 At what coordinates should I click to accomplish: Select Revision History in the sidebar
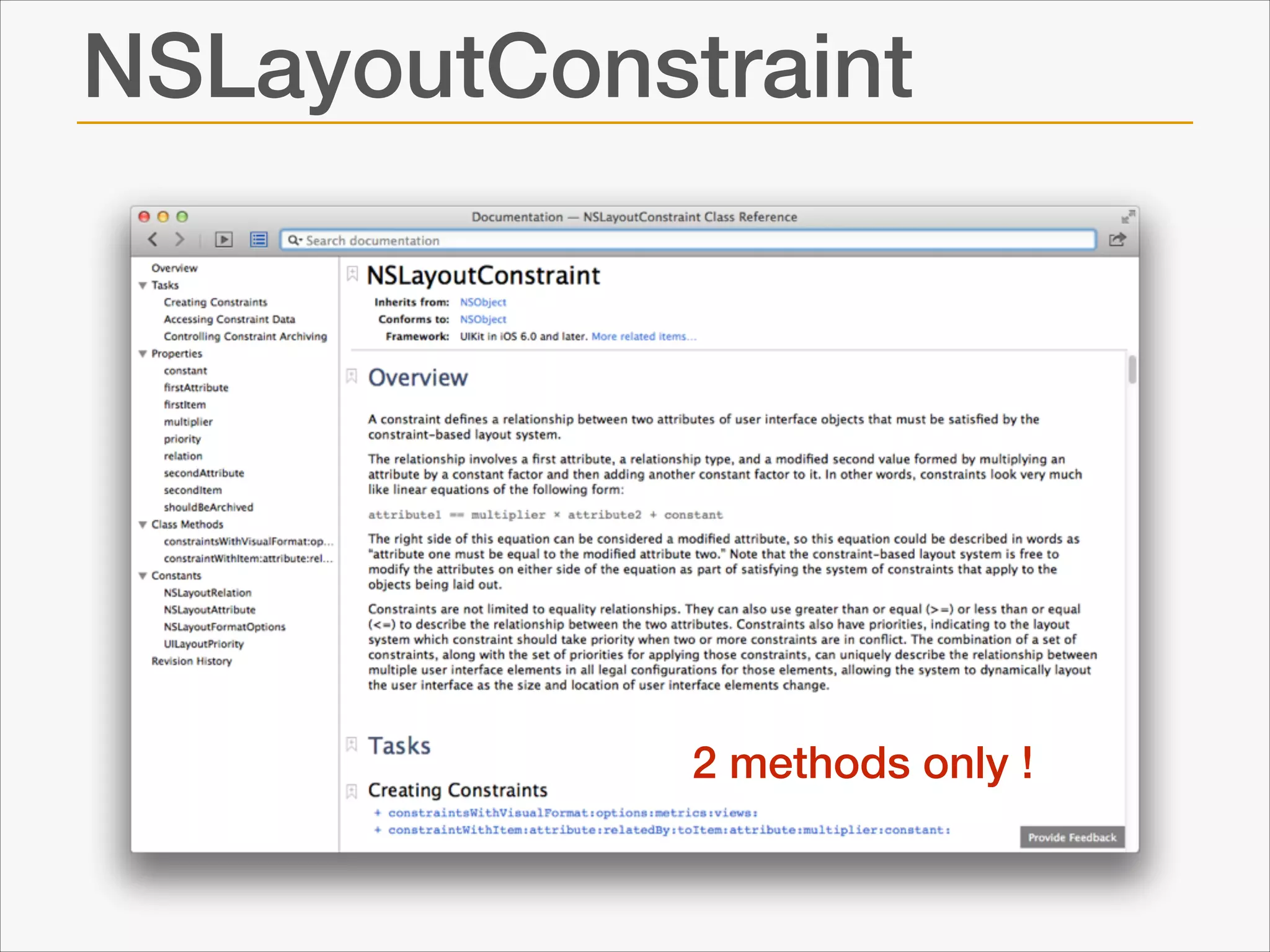coord(192,661)
